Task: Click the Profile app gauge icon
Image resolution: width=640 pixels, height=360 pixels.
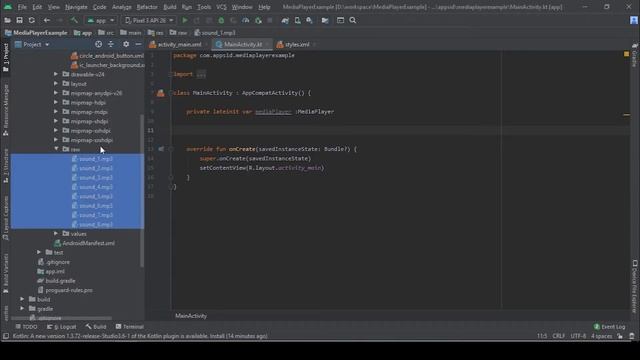Action: (x=245, y=20)
